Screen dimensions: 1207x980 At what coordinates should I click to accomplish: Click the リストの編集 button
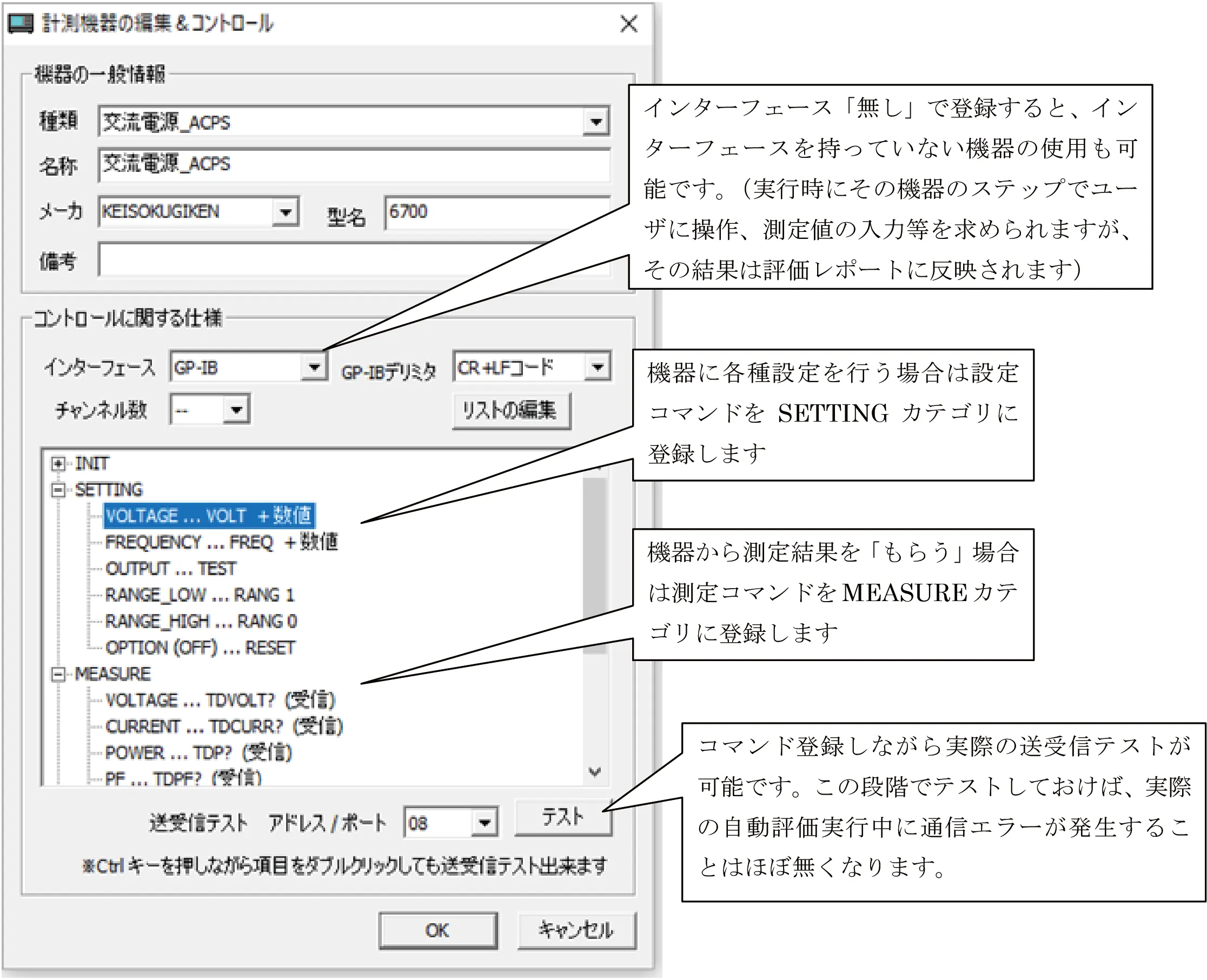(510, 410)
